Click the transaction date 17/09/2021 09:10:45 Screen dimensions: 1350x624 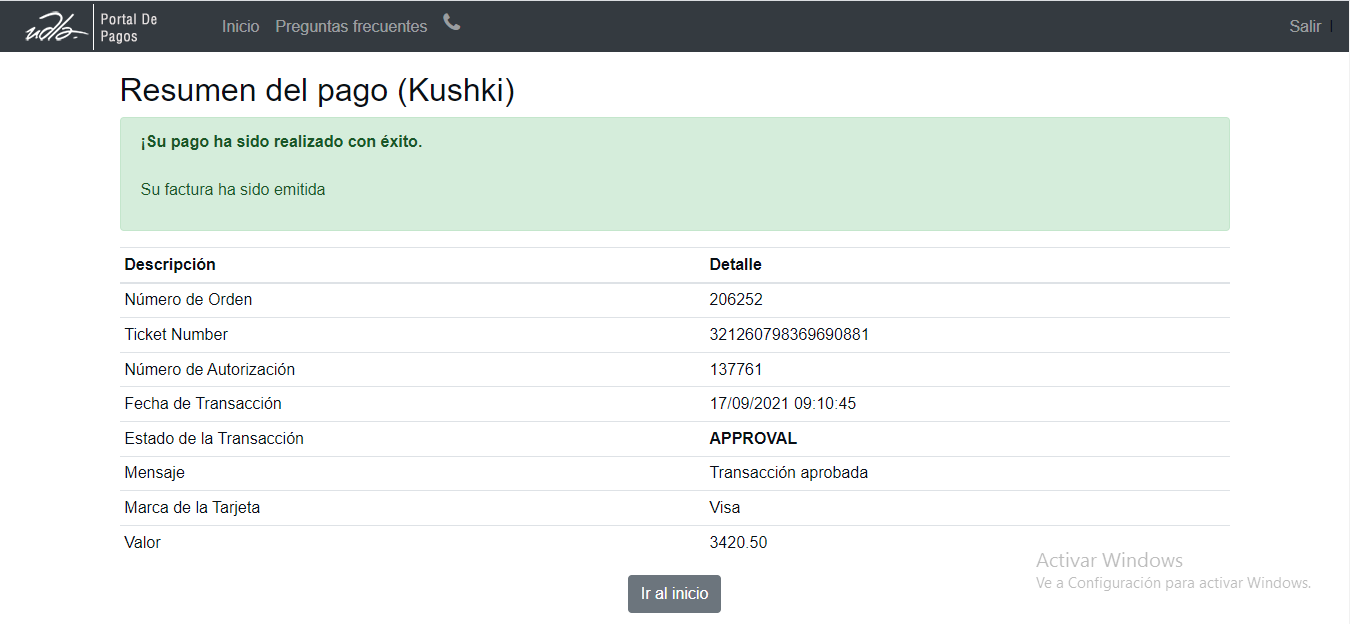coord(782,404)
